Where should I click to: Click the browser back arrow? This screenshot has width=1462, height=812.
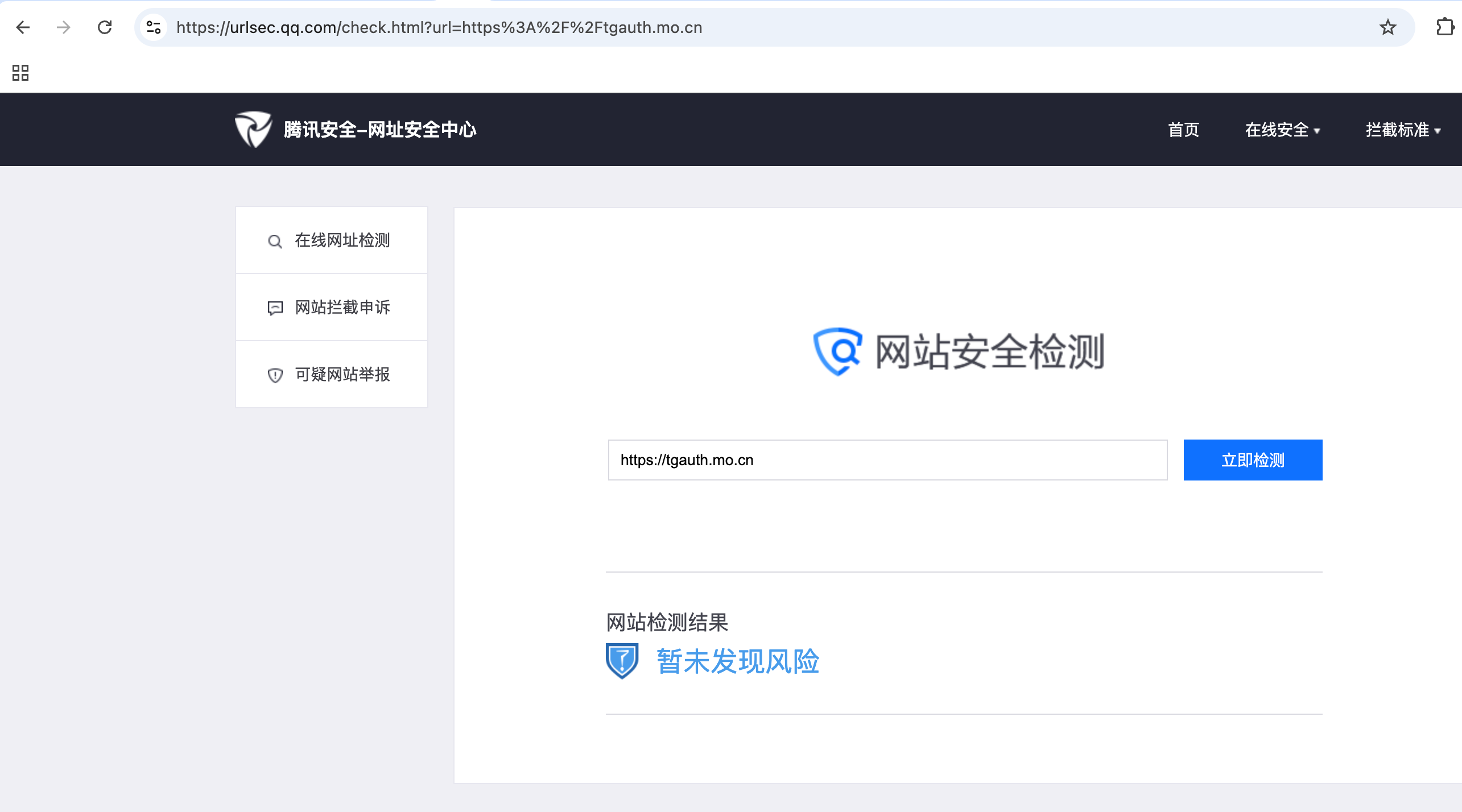[x=23, y=27]
